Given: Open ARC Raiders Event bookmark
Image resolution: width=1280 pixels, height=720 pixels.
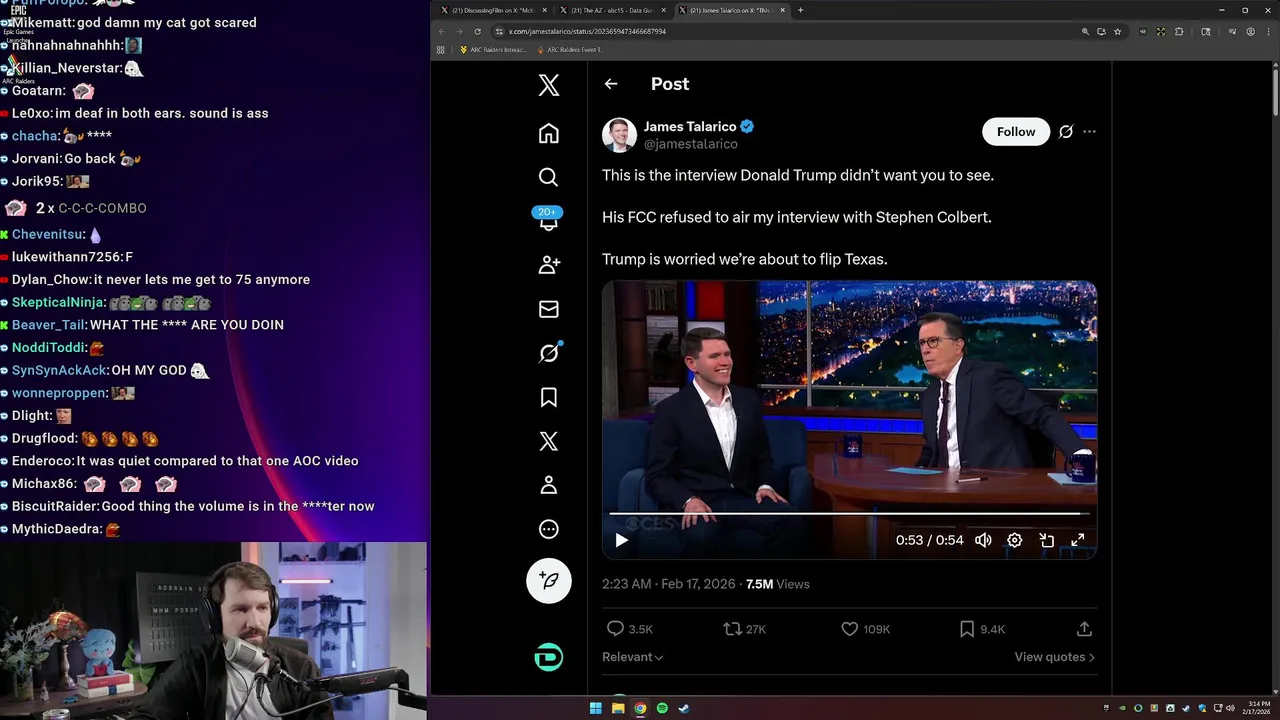Looking at the screenshot, I should pos(571,50).
